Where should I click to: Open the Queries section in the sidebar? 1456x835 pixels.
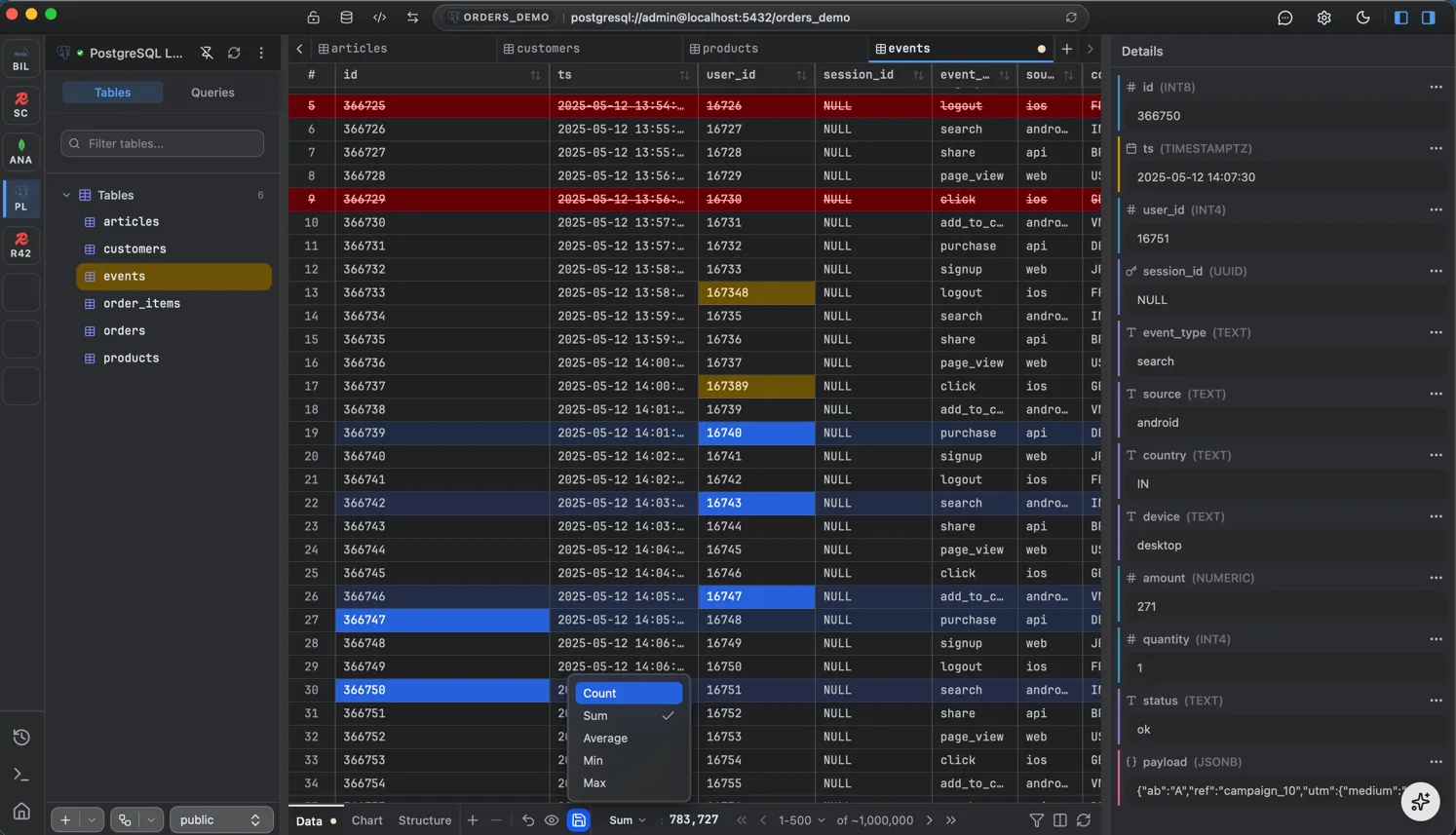(212, 93)
